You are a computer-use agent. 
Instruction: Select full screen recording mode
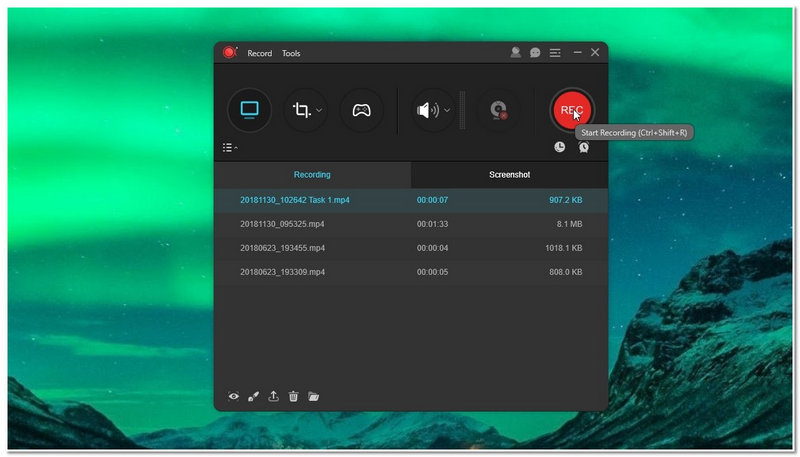[x=249, y=110]
